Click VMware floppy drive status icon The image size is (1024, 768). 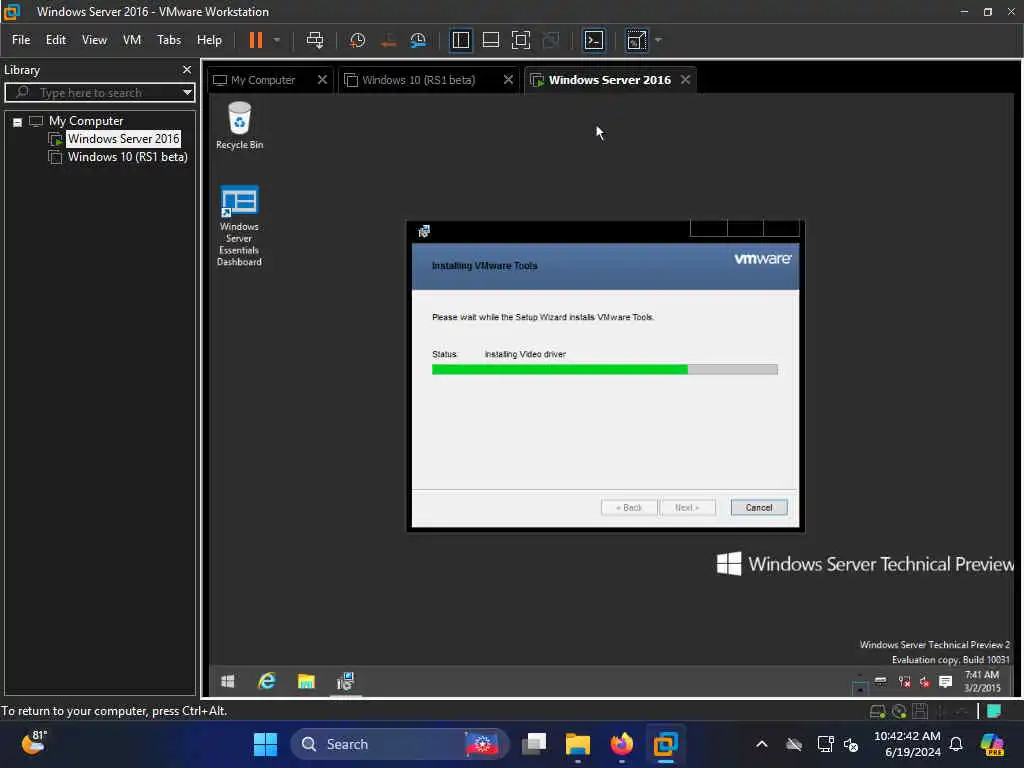pos(920,711)
